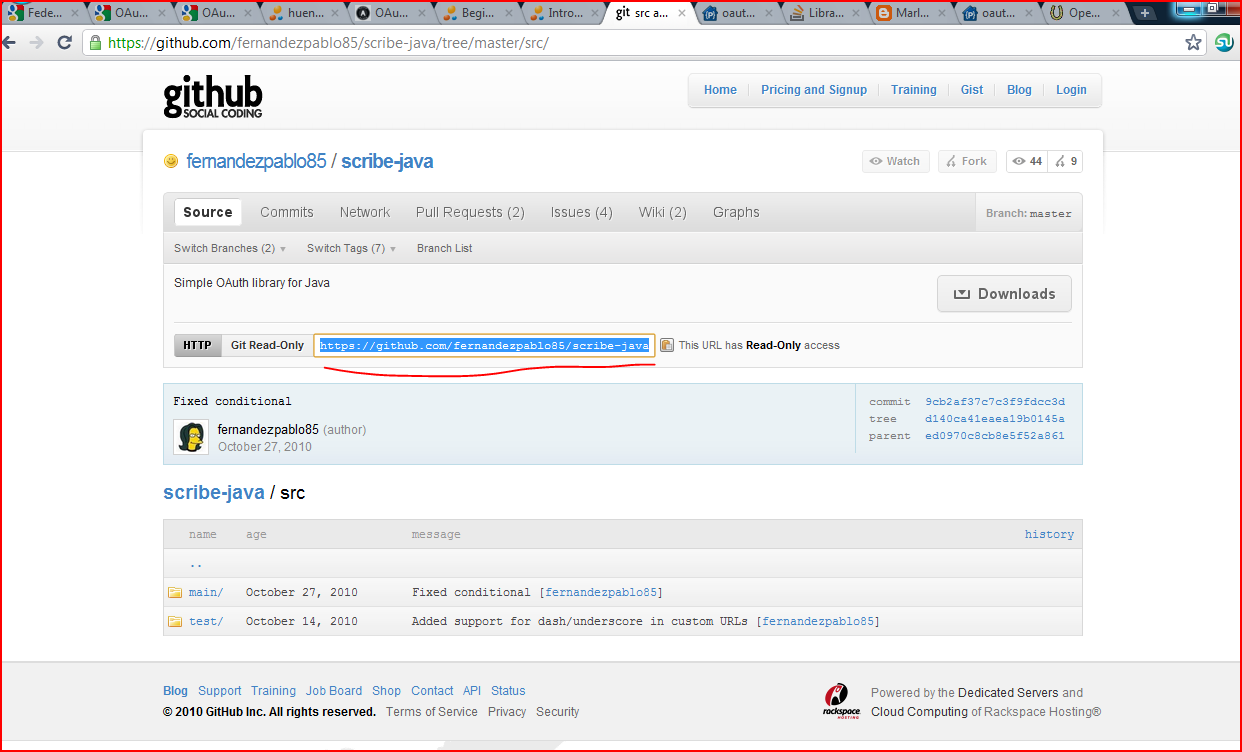Open fernandezpablo85 user link in repo title

(256, 161)
